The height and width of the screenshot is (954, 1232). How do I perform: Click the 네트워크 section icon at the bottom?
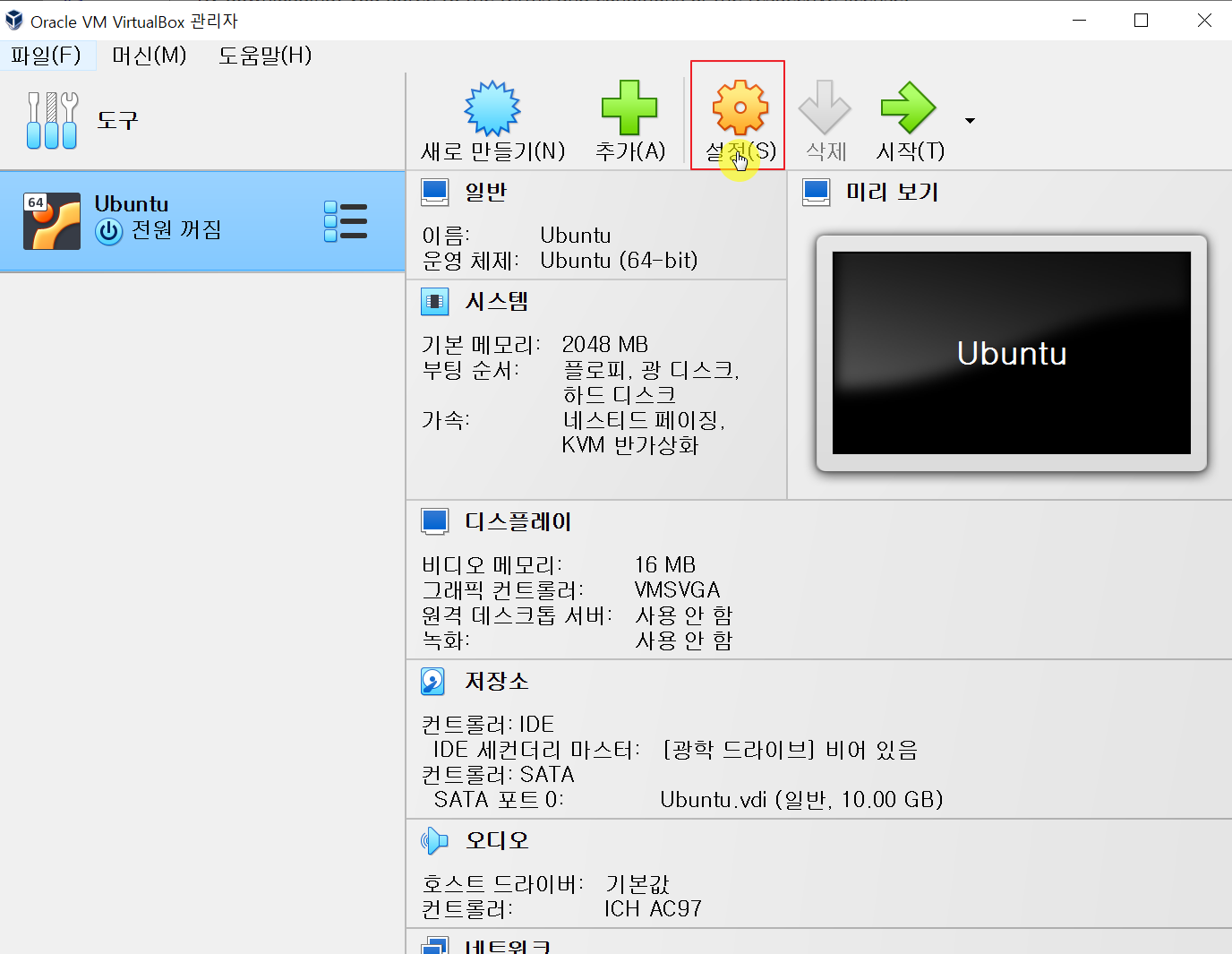click(x=434, y=945)
